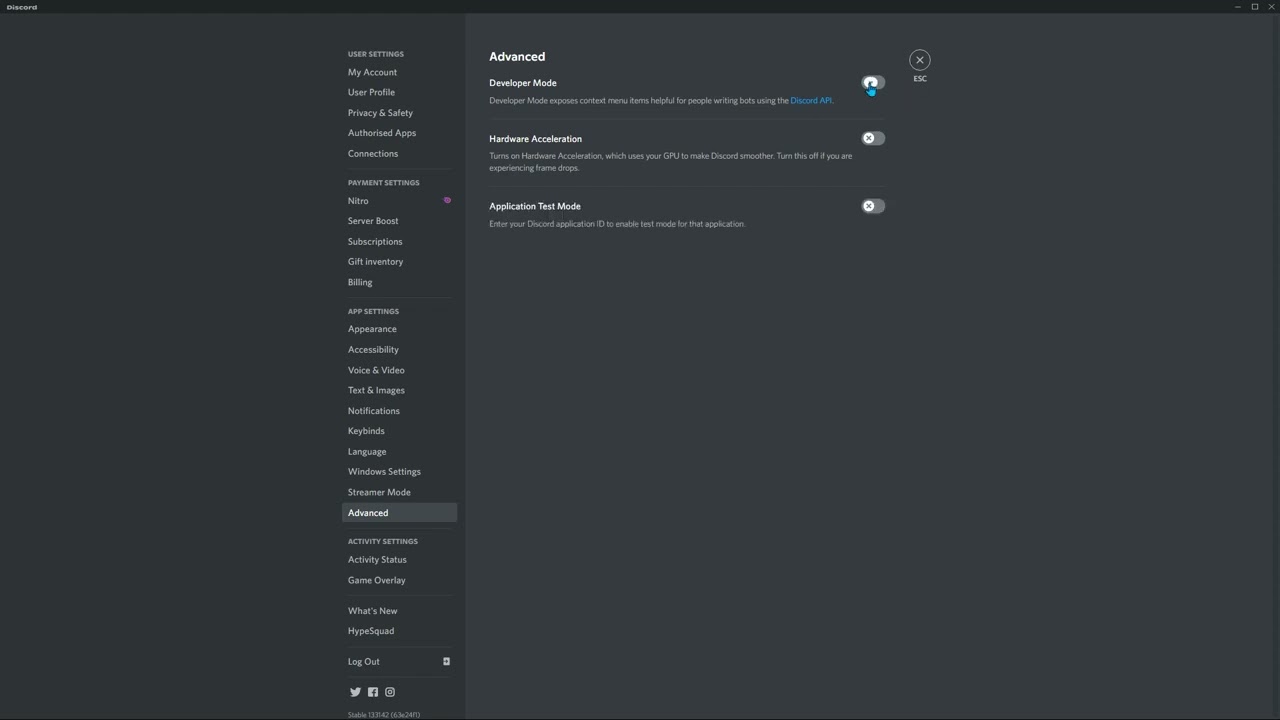Select the Advanced sidebar item
This screenshot has height=720, width=1280.
pyautogui.click(x=399, y=513)
